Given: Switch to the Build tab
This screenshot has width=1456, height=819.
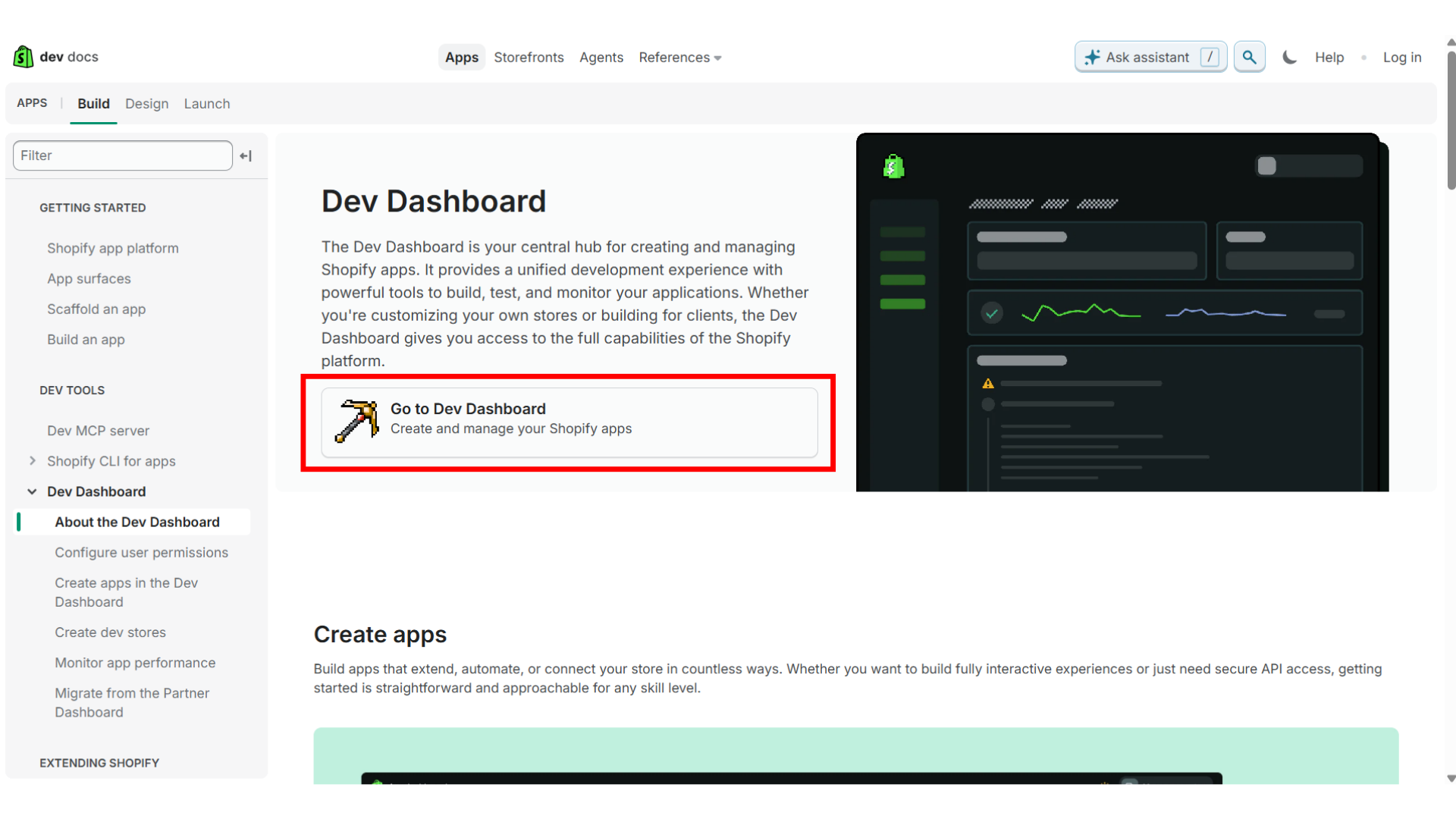Looking at the screenshot, I should pyautogui.click(x=93, y=104).
